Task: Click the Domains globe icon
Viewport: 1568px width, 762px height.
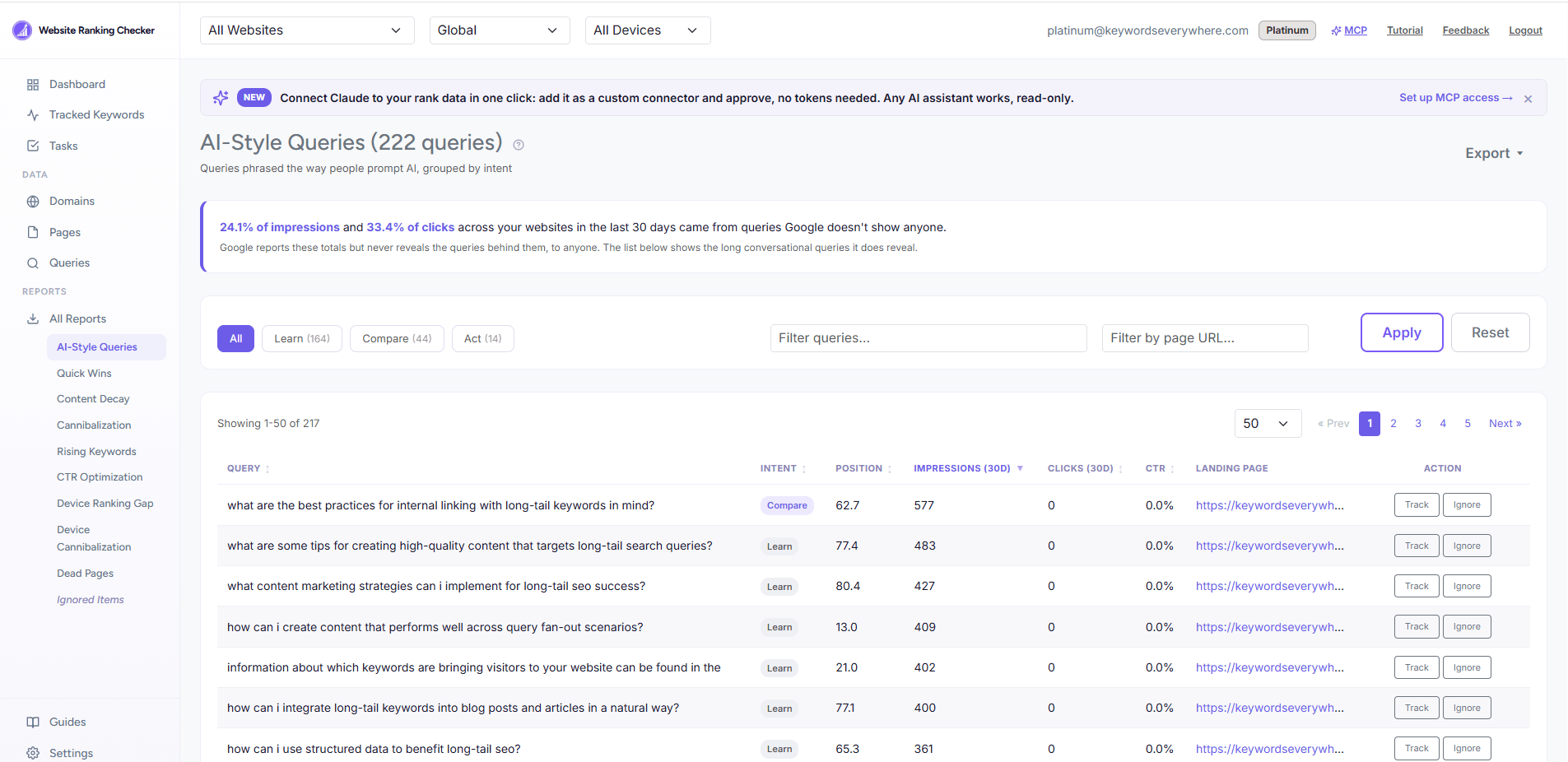Action: [33, 202]
